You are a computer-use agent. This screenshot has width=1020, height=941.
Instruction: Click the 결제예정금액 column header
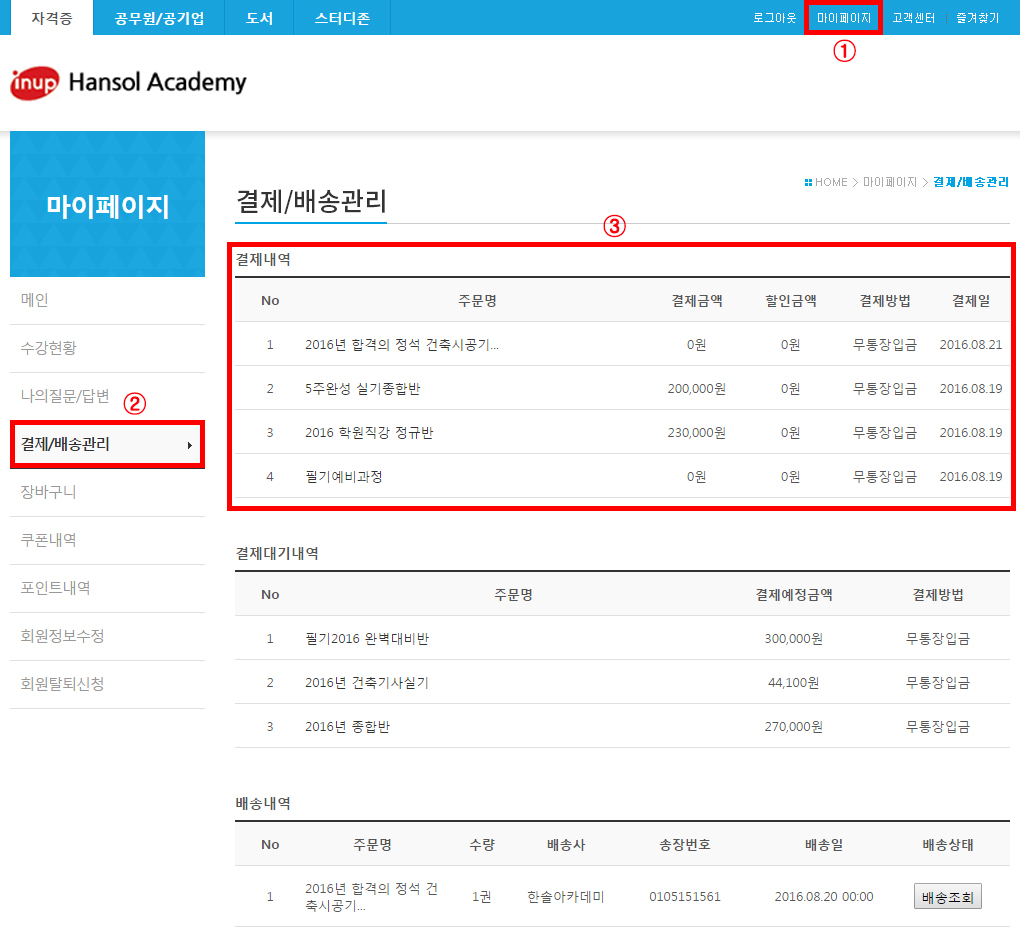click(x=793, y=595)
